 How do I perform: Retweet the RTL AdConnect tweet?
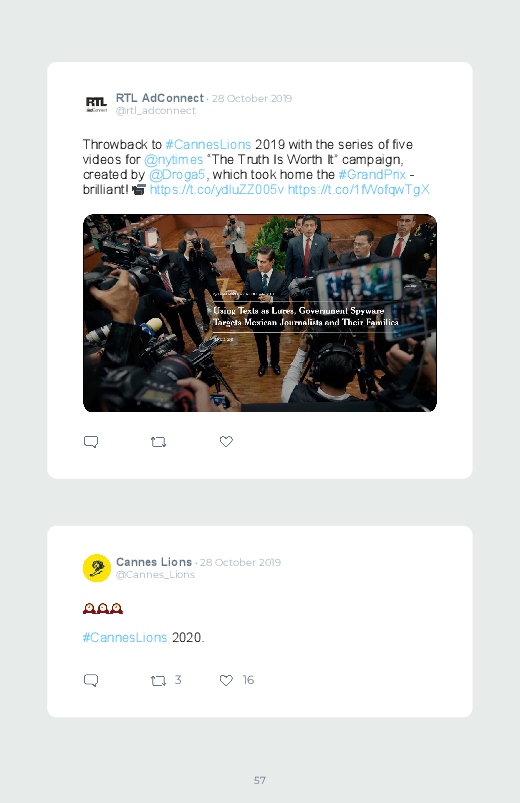click(158, 442)
